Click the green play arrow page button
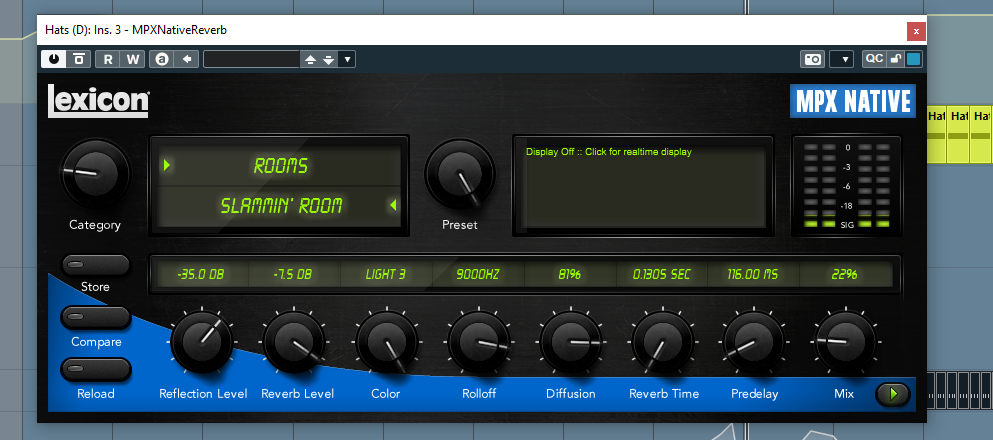 (x=893, y=394)
